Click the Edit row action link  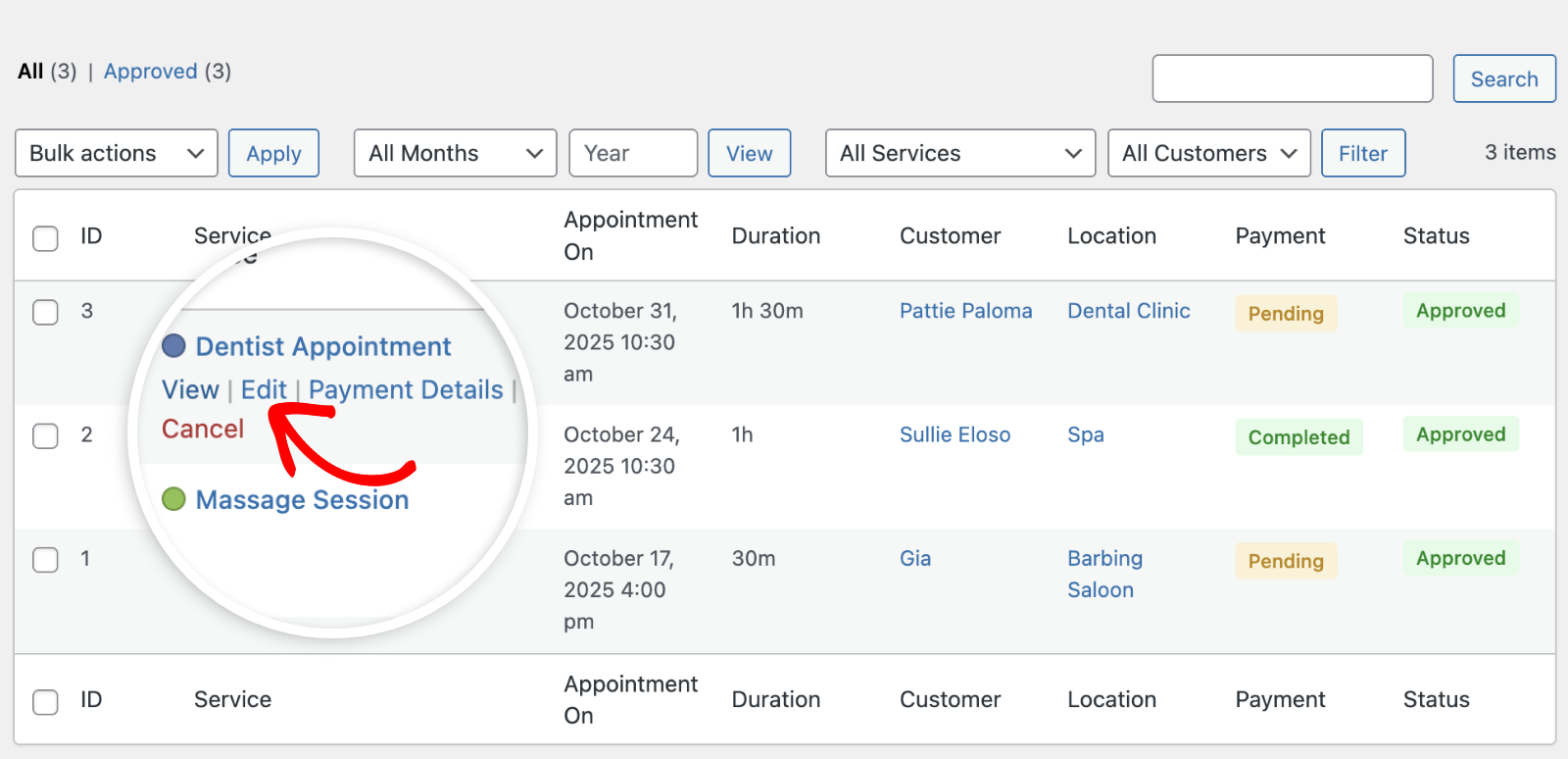click(264, 390)
